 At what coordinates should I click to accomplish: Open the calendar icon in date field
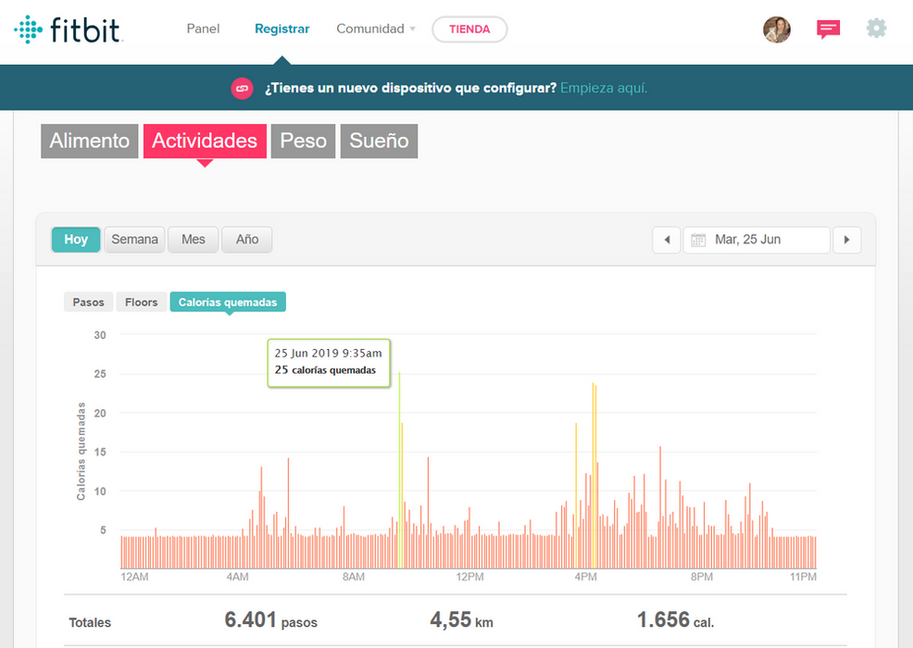pos(698,240)
